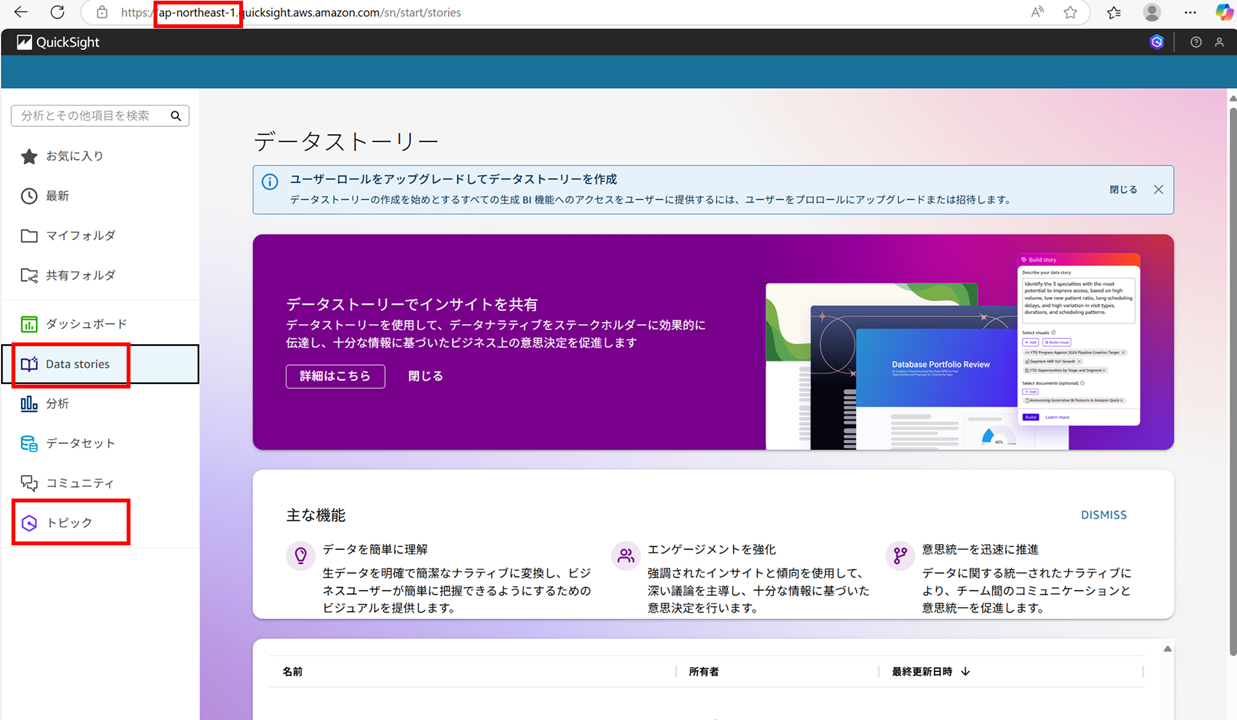Image resolution: width=1237 pixels, height=720 pixels.
Task: Click the Data stories book icon
Action: tap(29, 364)
